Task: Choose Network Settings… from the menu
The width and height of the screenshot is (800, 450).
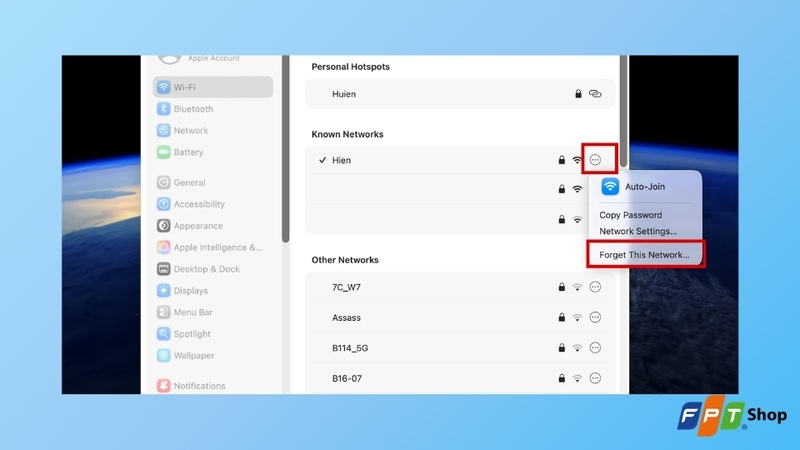Action: [638, 231]
